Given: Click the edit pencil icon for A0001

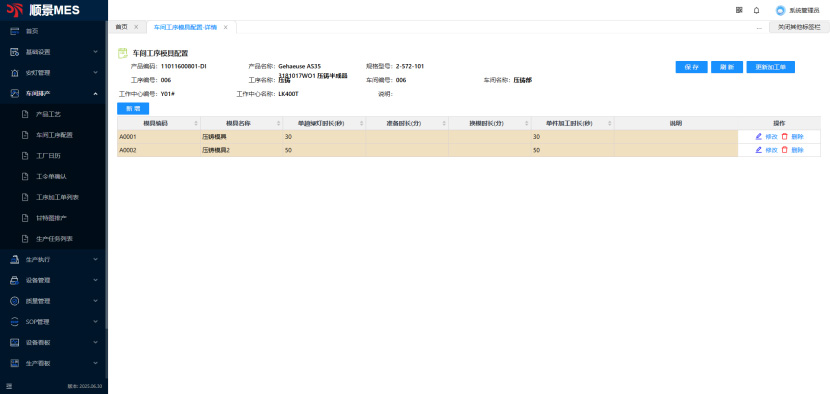Looking at the screenshot, I should pos(759,137).
